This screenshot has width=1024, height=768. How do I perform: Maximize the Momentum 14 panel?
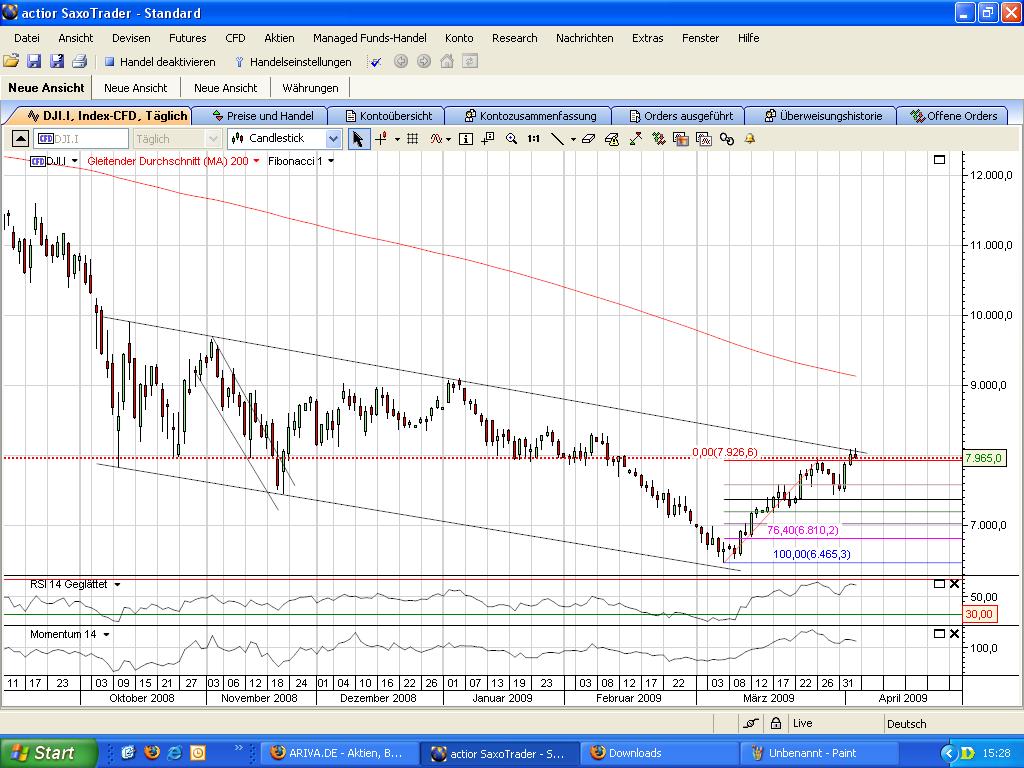point(940,633)
